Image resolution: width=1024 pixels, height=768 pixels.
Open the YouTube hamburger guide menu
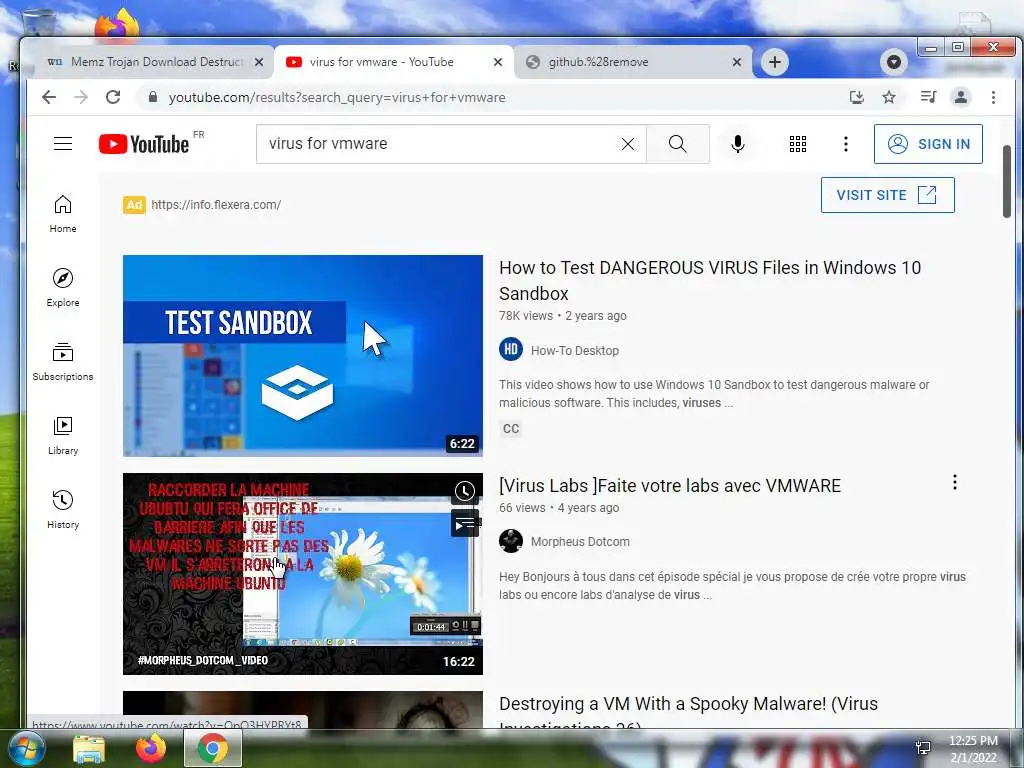tap(63, 144)
